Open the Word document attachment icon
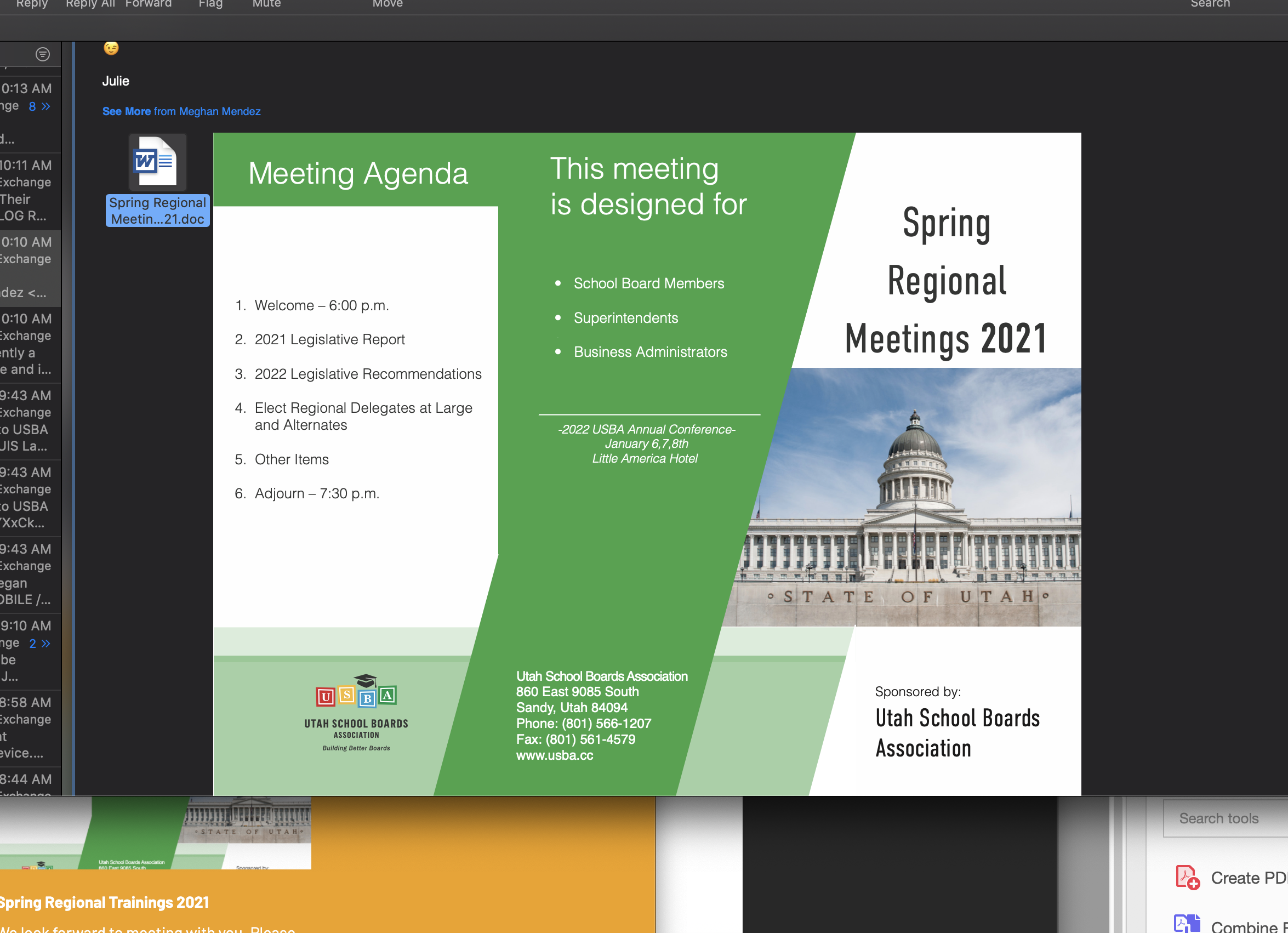Image resolution: width=1288 pixels, height=933 pixels. [157, 162]
